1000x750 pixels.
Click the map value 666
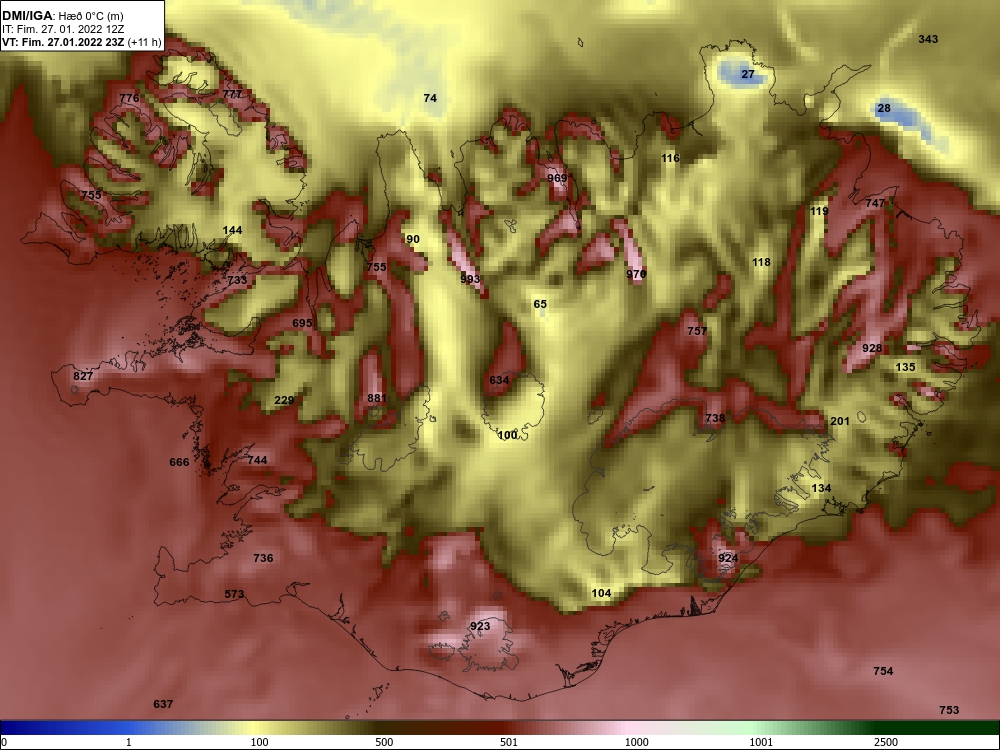click(179, 462)
